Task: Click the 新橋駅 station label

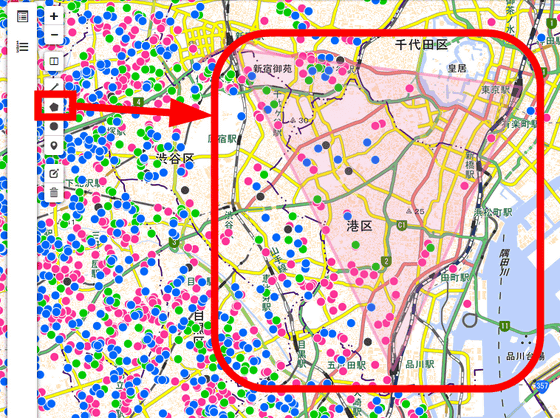Action: click(x=470, y=165)
